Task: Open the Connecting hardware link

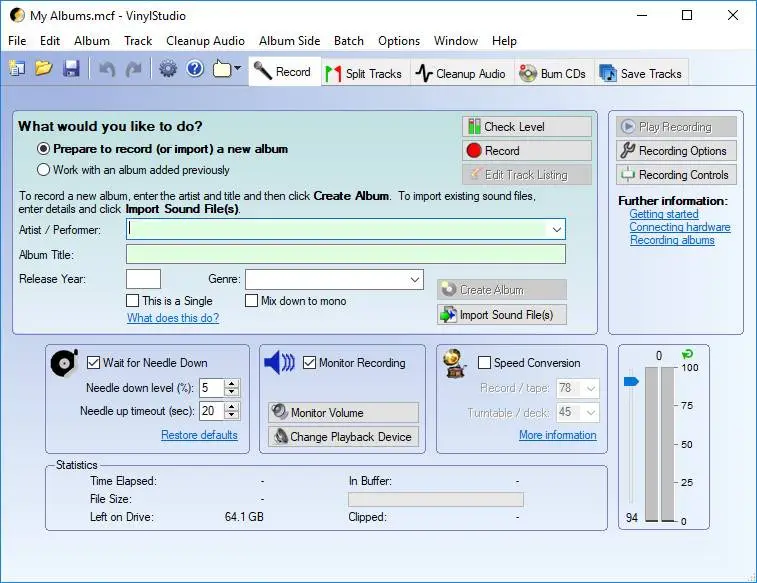Action: click(x=680, y=227)
